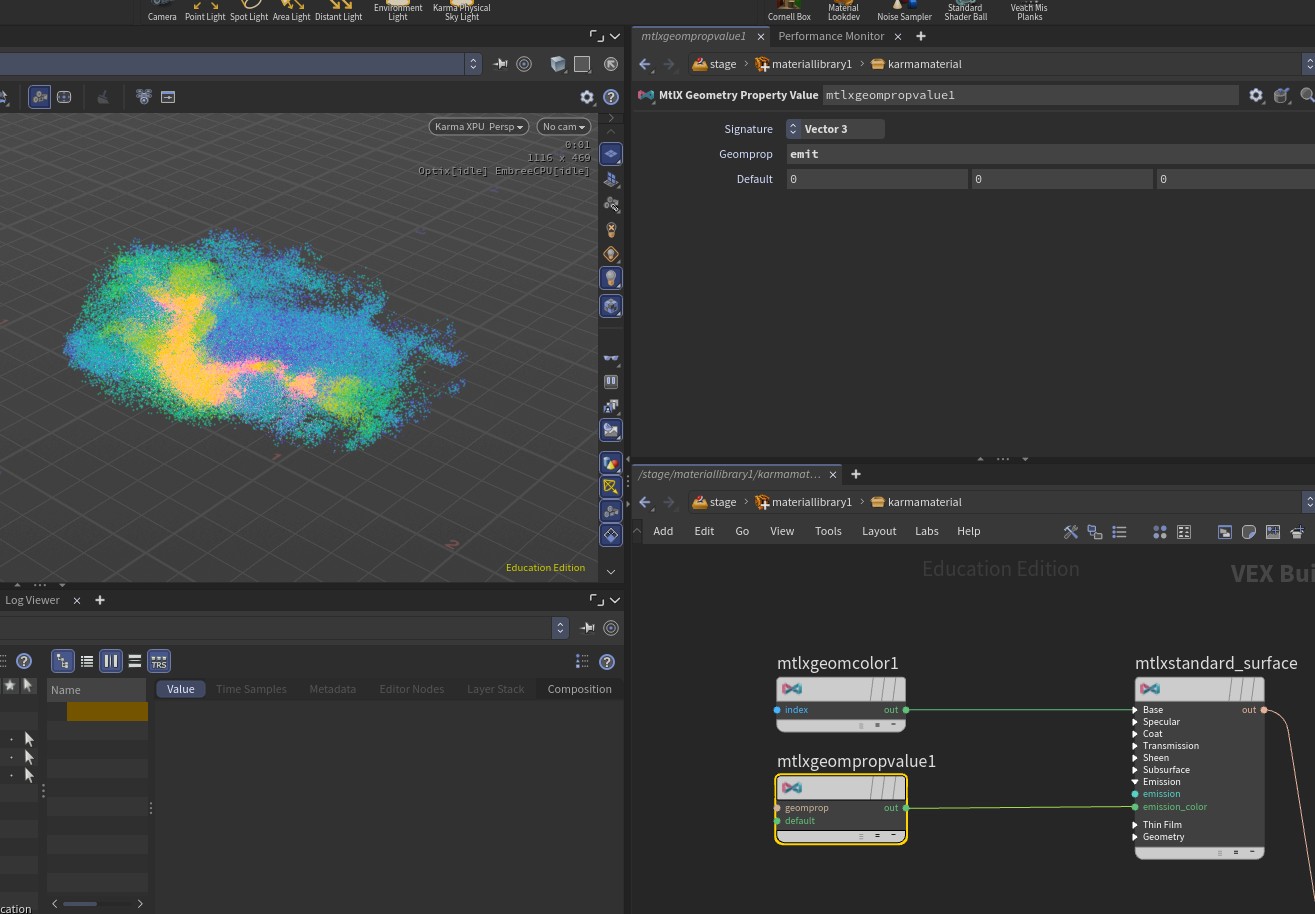Click the viewport help question mark icon

610,97
